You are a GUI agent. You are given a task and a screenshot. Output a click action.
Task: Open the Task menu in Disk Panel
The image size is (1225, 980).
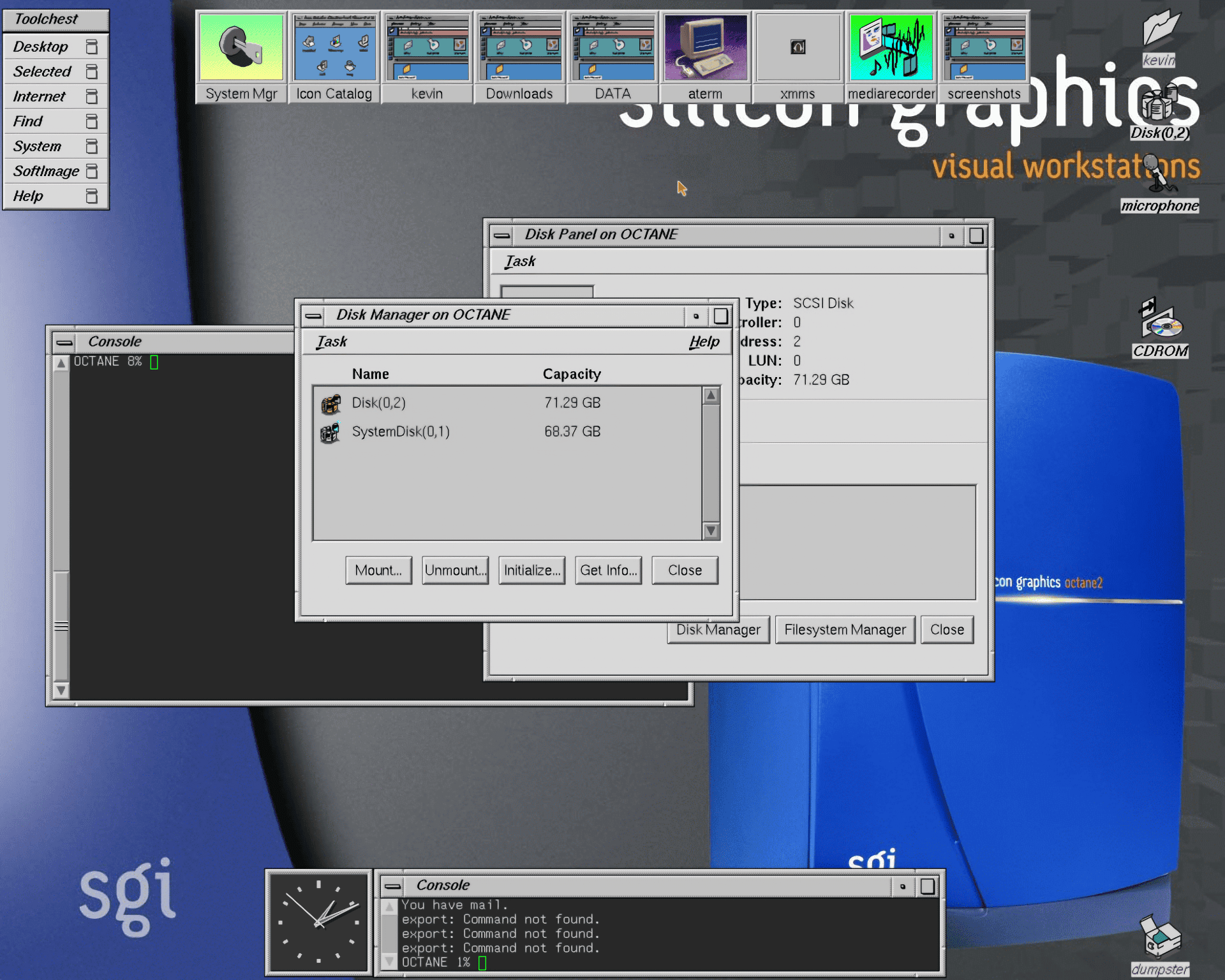[x=521, y=262]
